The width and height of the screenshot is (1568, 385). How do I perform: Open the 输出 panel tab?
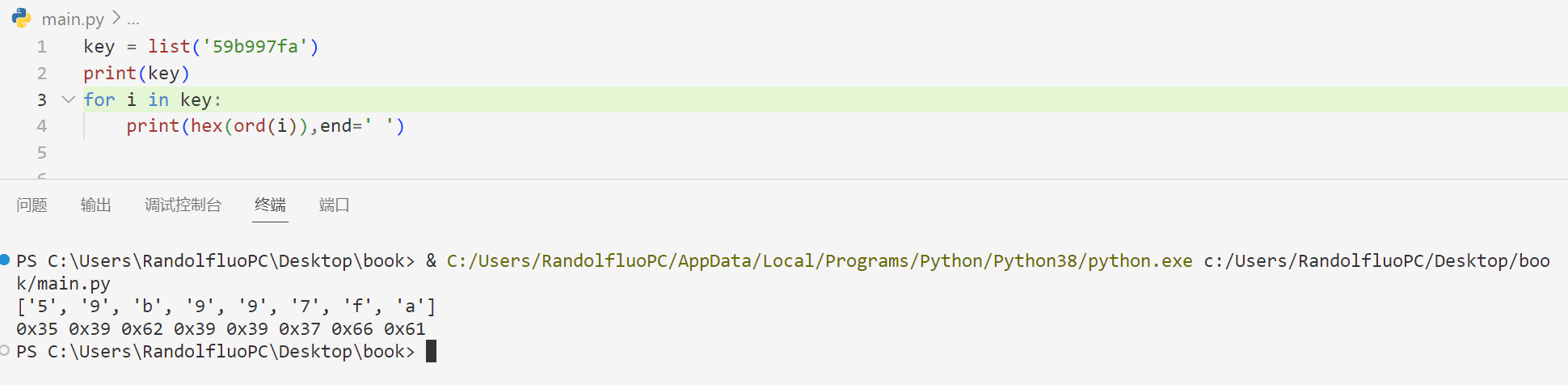click(96, 205)
